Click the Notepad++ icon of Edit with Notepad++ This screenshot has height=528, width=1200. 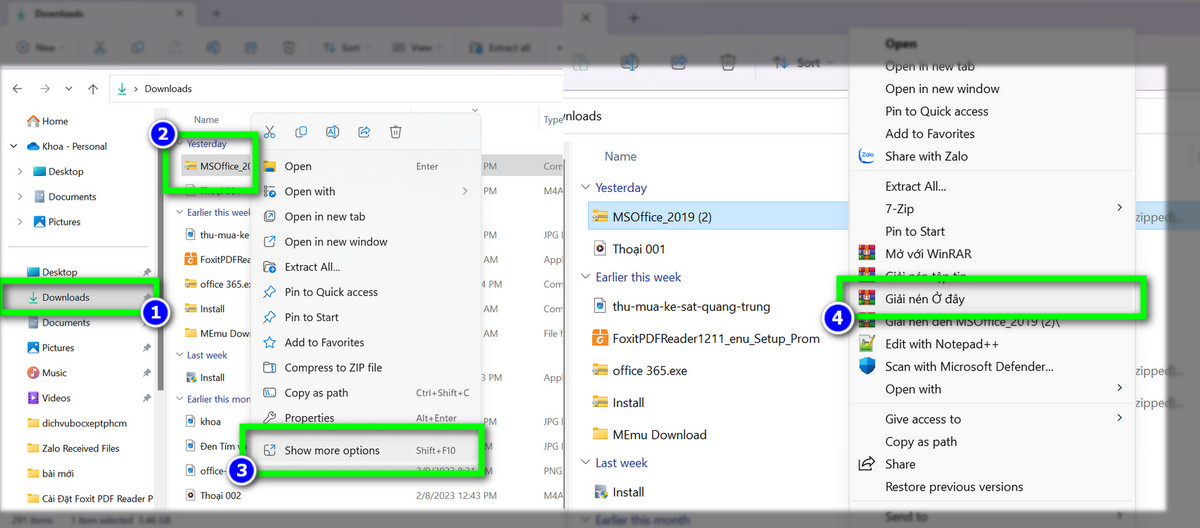coord(867,344)
